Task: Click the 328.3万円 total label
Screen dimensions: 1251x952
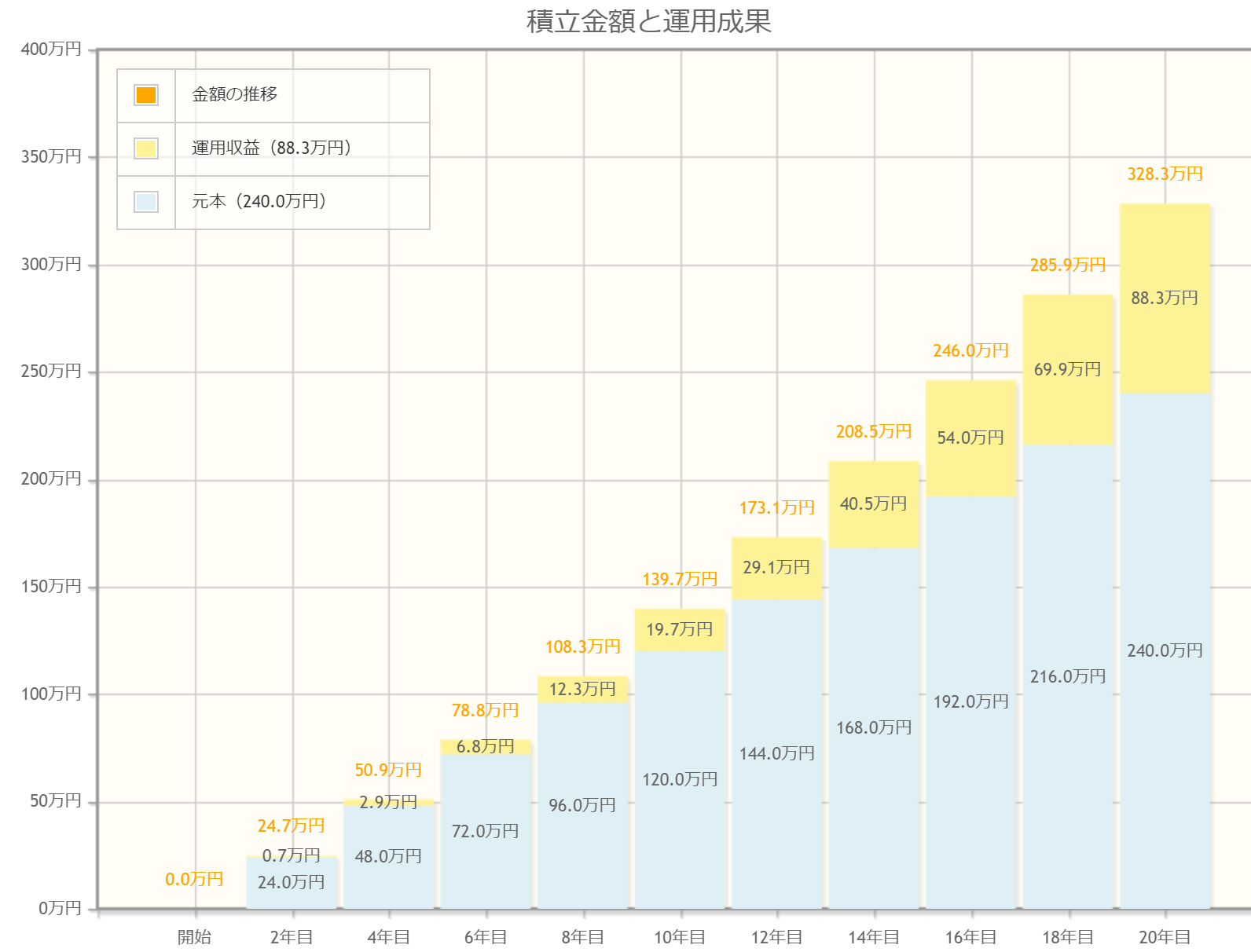Action: (1165, 174)
